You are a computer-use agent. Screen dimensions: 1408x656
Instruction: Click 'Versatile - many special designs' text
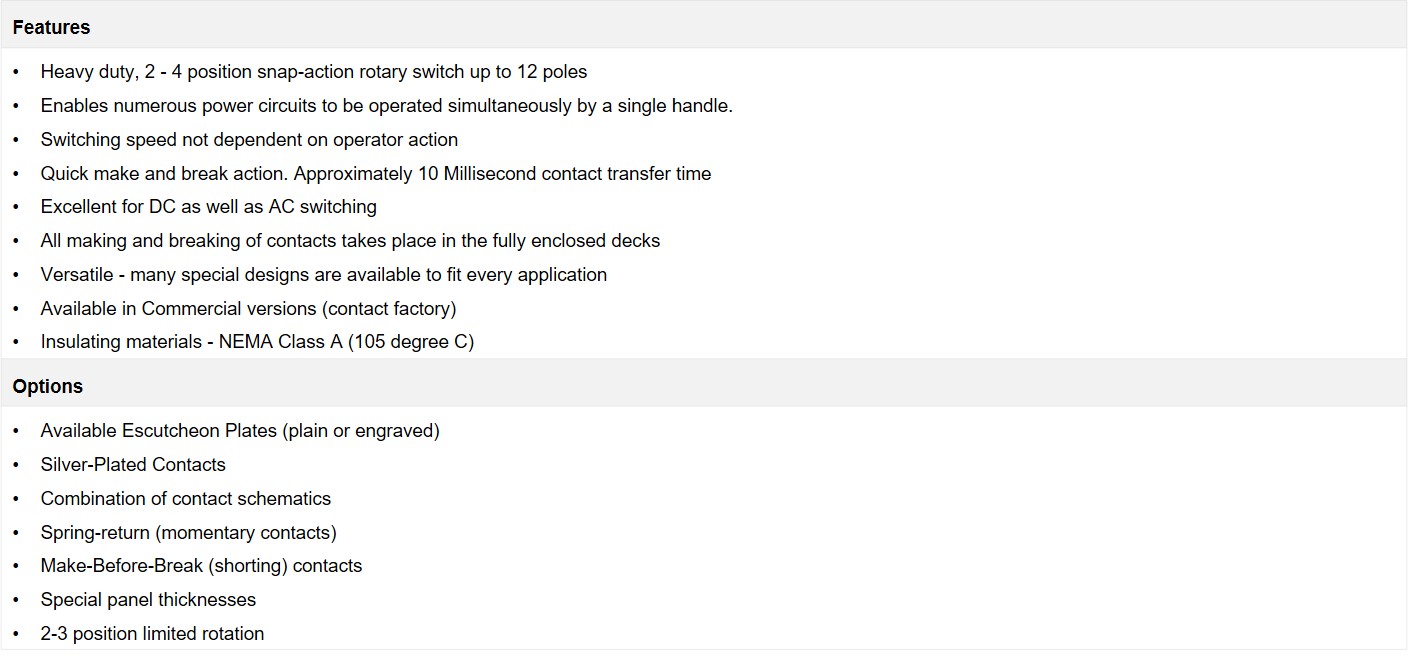coord(324,275)
